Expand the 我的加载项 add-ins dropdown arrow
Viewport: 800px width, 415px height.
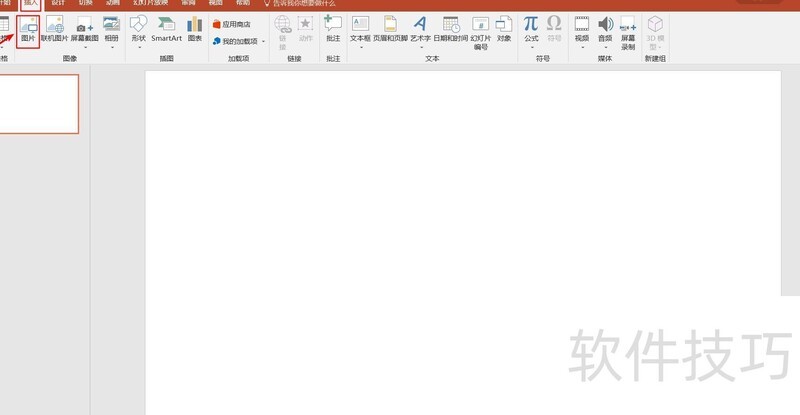pyautogui.click(x=263, y=41)
